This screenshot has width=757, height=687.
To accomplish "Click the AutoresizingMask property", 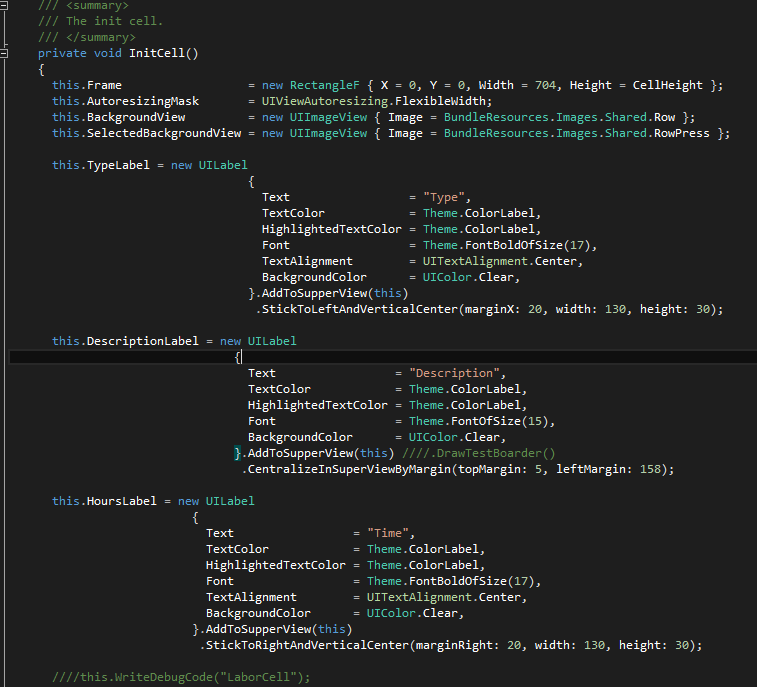I will (143, 101).
